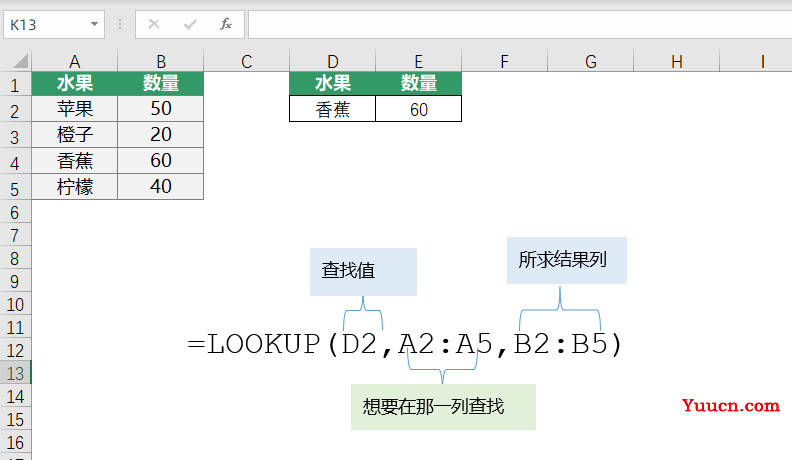Select row 3 header
This screenshot has width=792, height=460.
(15, 136)
